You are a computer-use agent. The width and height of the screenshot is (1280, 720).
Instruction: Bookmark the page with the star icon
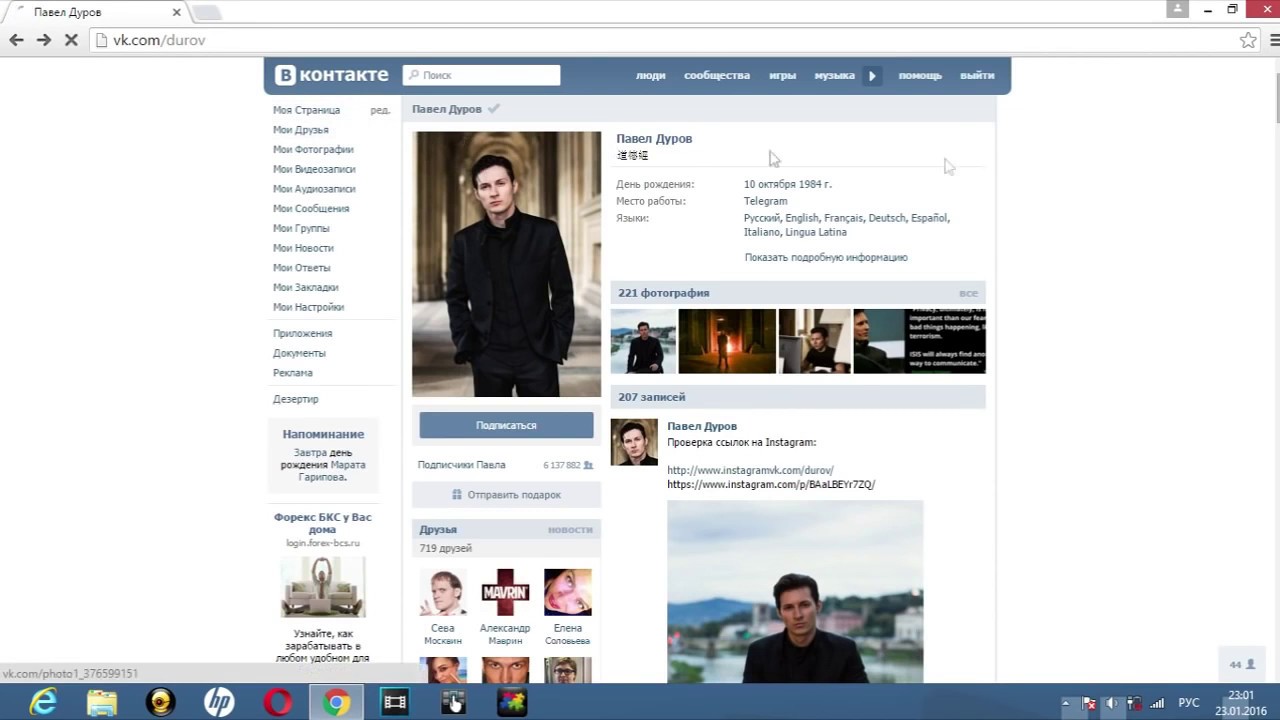pyautogui.click(x=1248, y=40)
